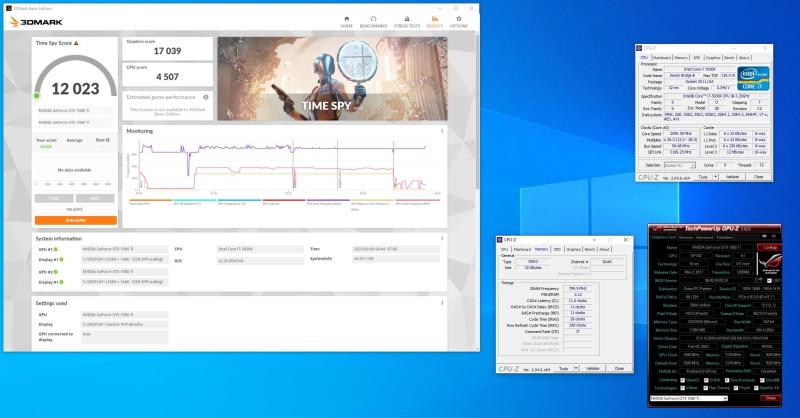
Task: Switch to the Mainboard tab in CPU-Z
Action: (660, 57)
